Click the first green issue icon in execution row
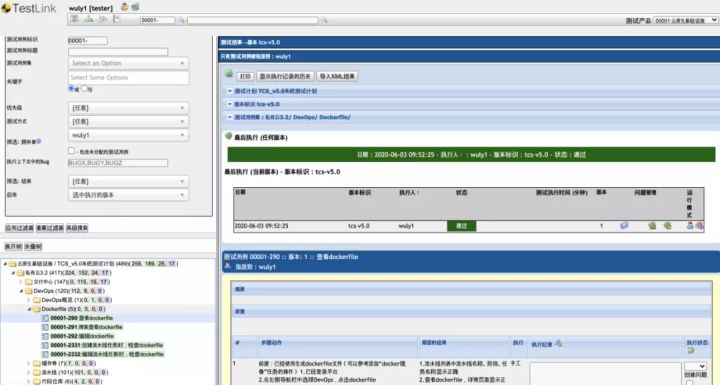Screen dimensions: 720x385 click(652, 226)
